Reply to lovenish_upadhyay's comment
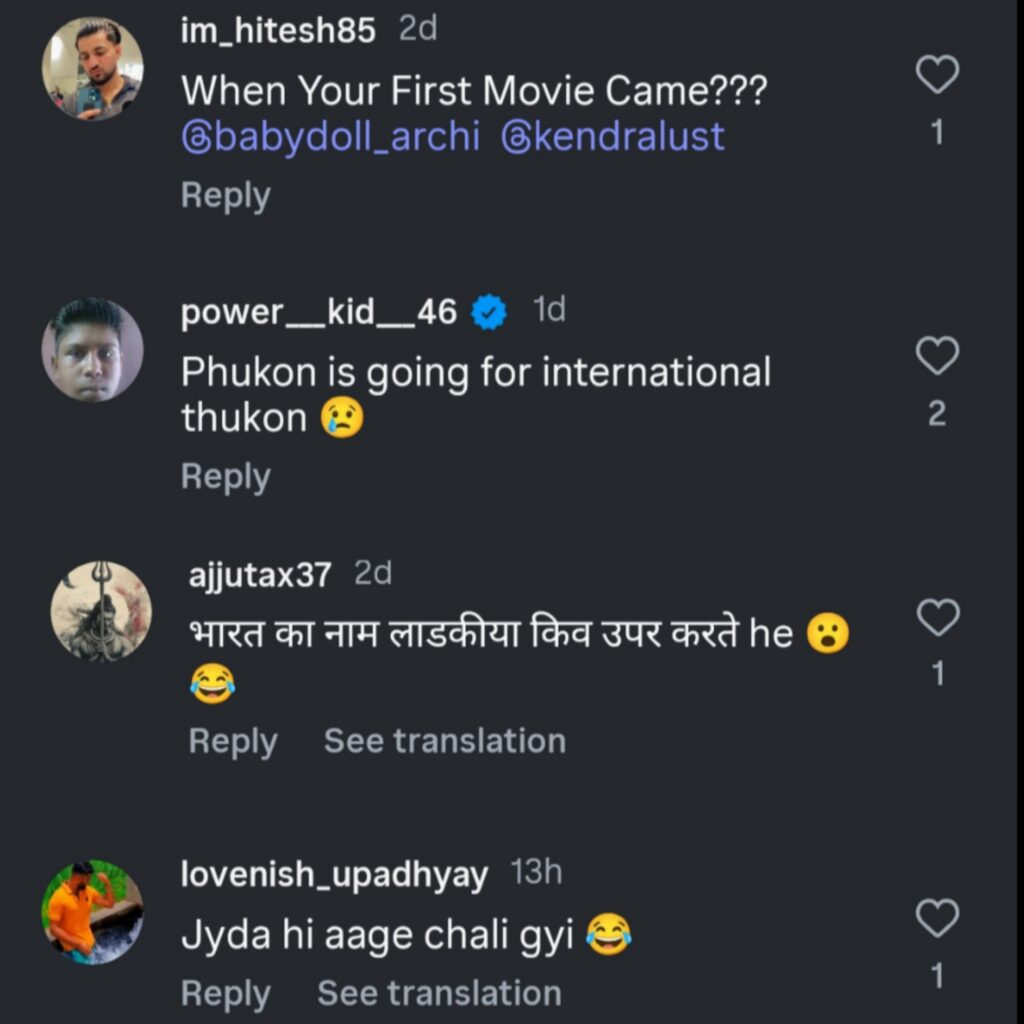 225,993
